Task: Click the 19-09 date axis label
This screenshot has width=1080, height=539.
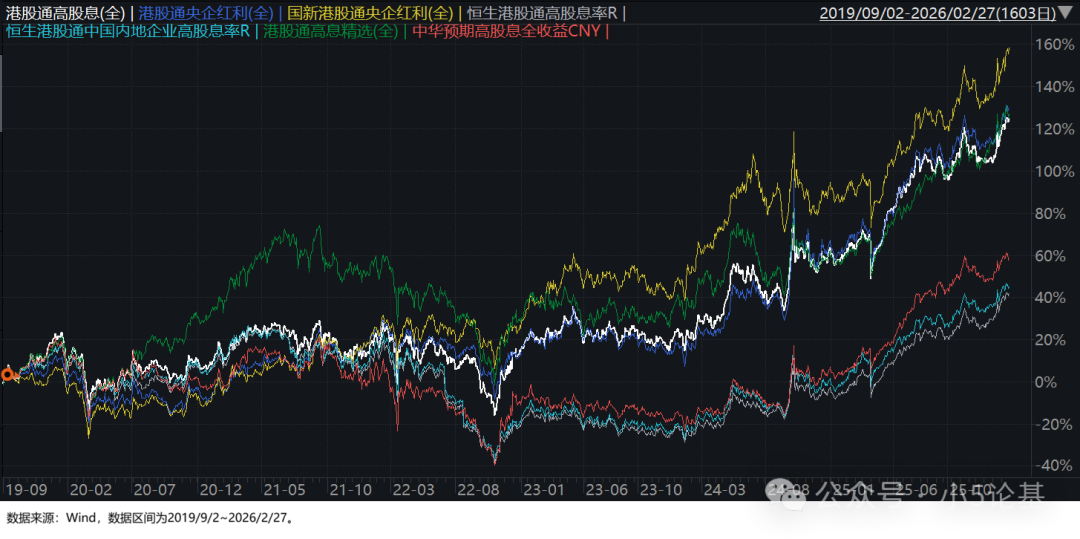Action: coord(25,491)
